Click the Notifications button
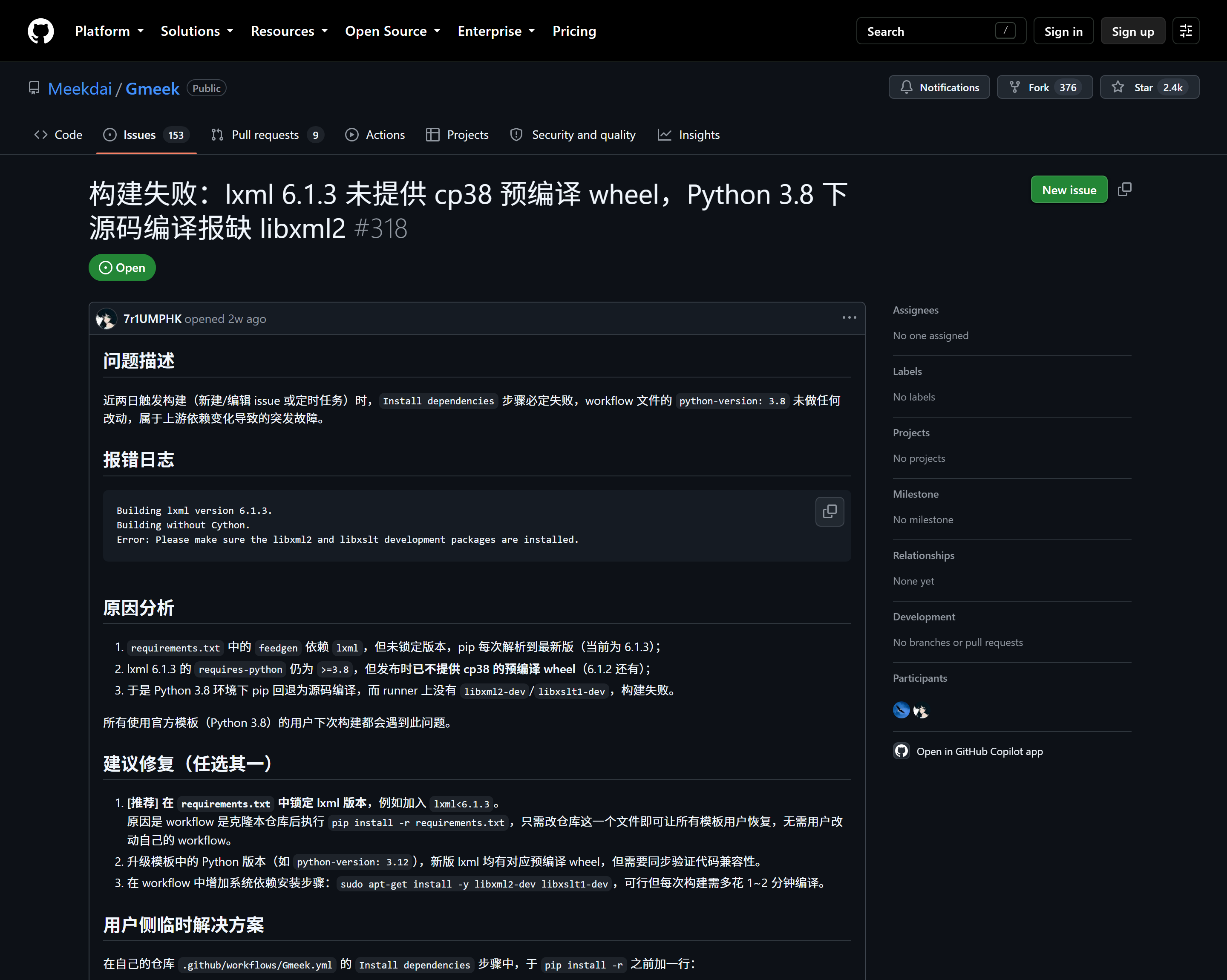Screen dimensions: 1227x980 [x=939, y=87]
